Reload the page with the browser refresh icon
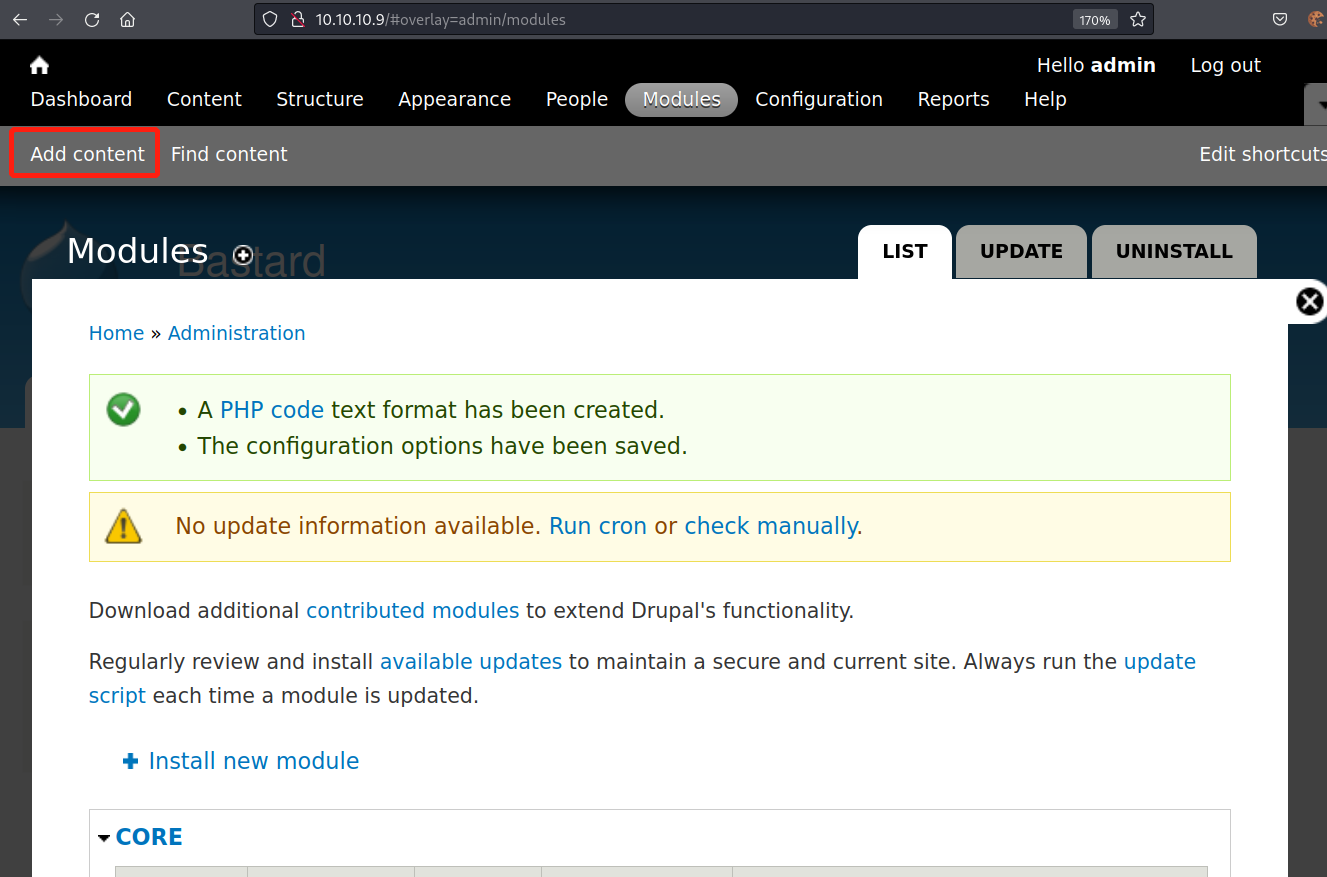Viewport: 1327px width, 877px height. 92,19
